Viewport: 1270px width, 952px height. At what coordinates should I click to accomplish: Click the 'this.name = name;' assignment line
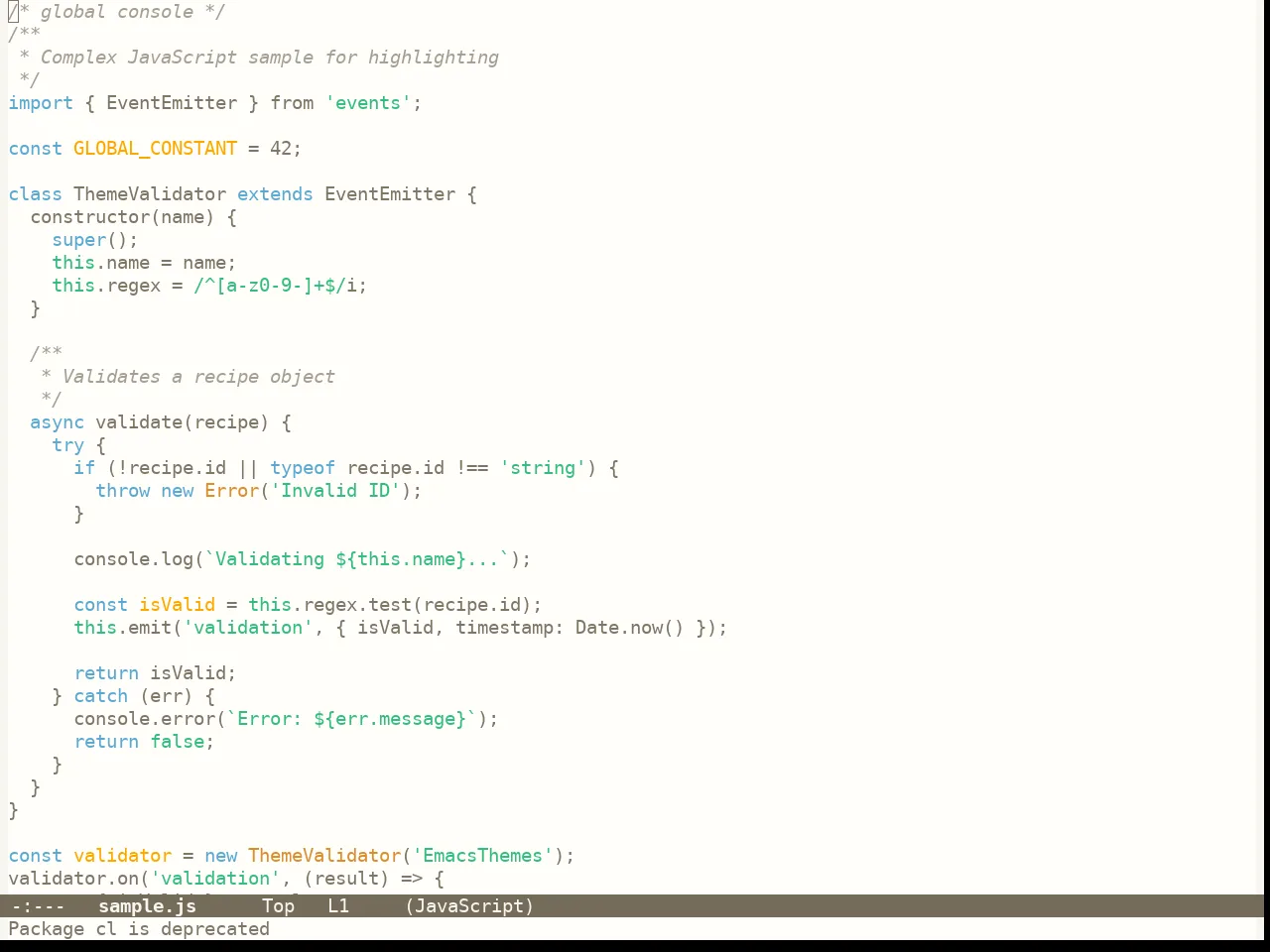[x=144, y=262]
